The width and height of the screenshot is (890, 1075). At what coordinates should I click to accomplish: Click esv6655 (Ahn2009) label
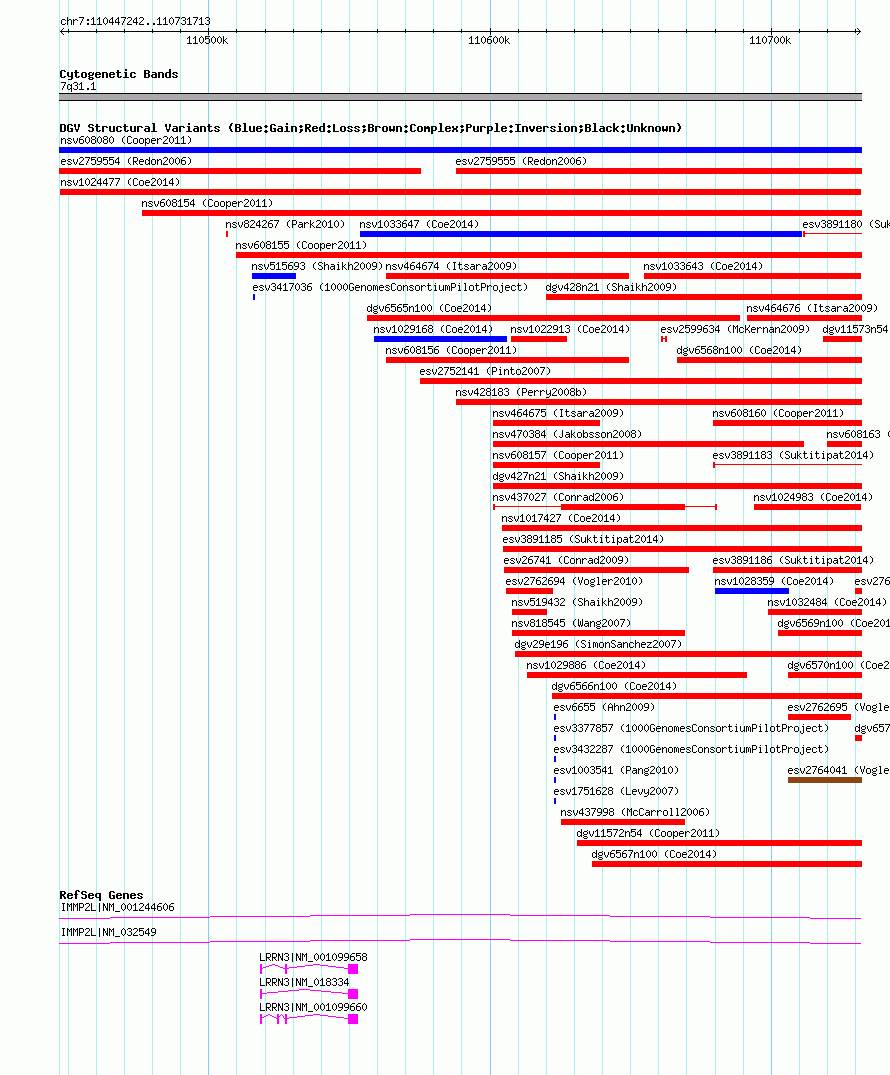click(x=604, y=707)
